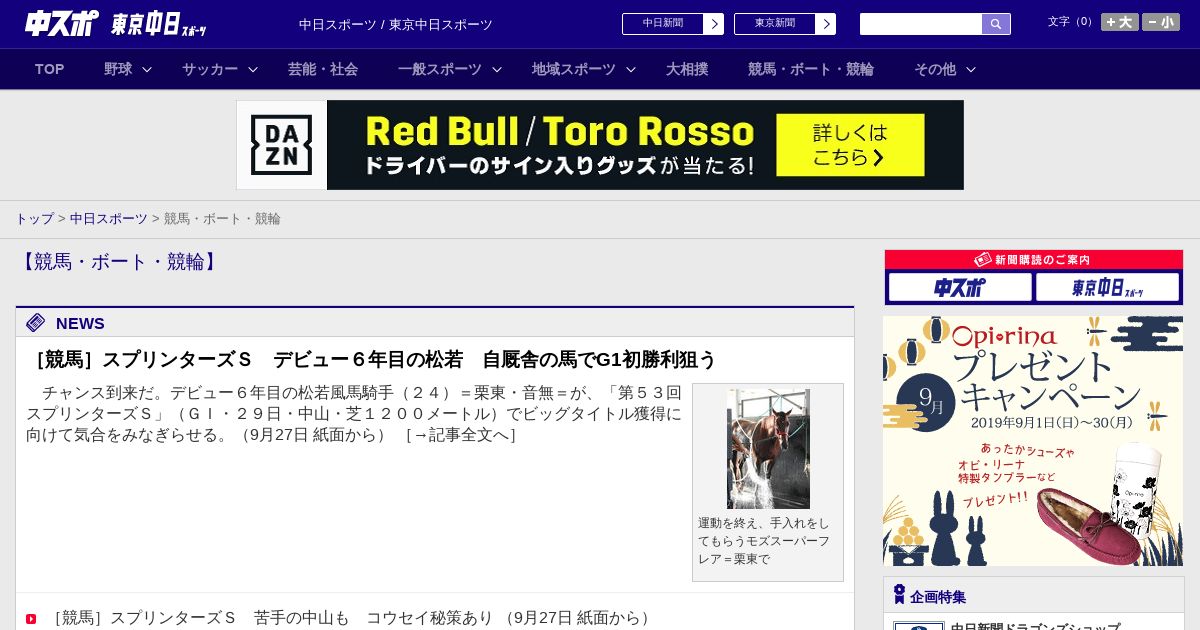
Task: Open the 大相撲 menu item
Action: click(687, 69)
